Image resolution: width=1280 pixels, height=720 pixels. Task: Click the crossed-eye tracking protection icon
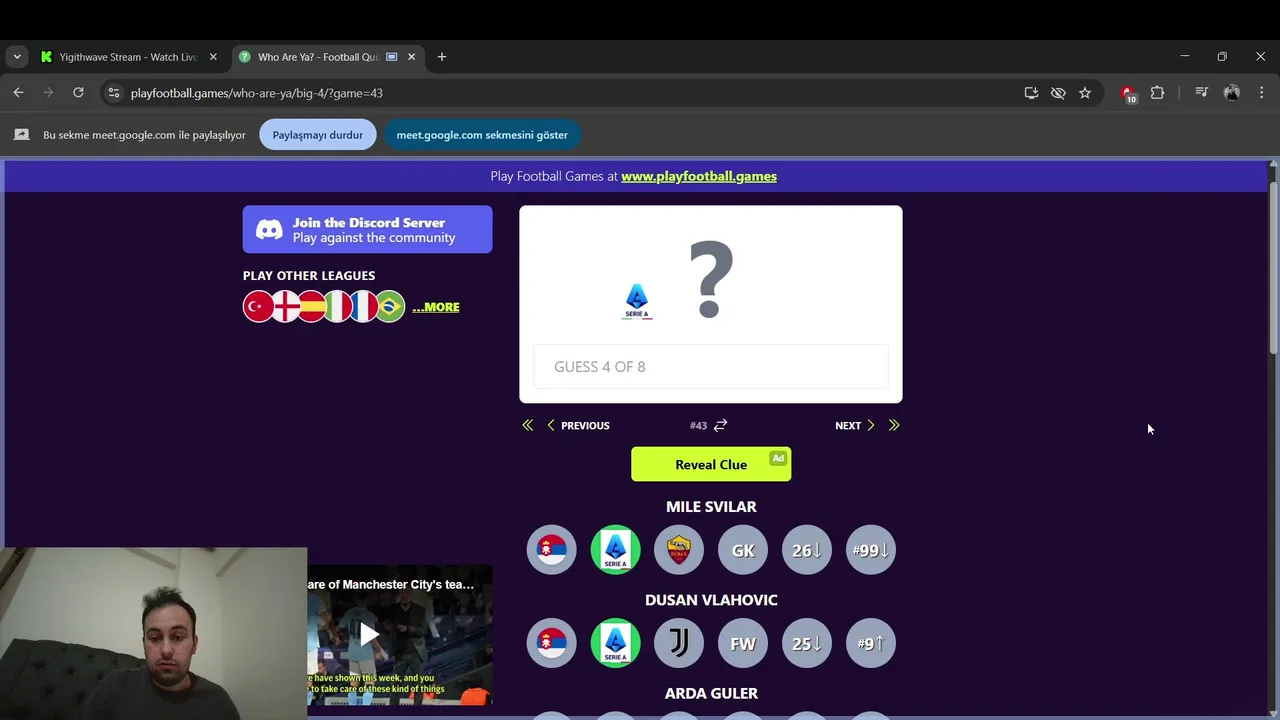tap(1058, 93)
